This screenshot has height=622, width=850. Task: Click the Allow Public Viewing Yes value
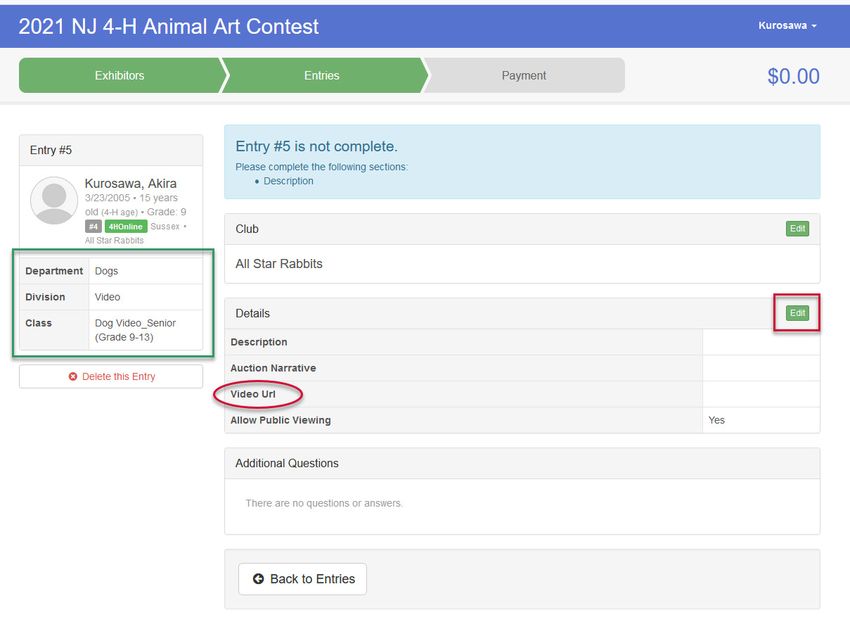716,420
